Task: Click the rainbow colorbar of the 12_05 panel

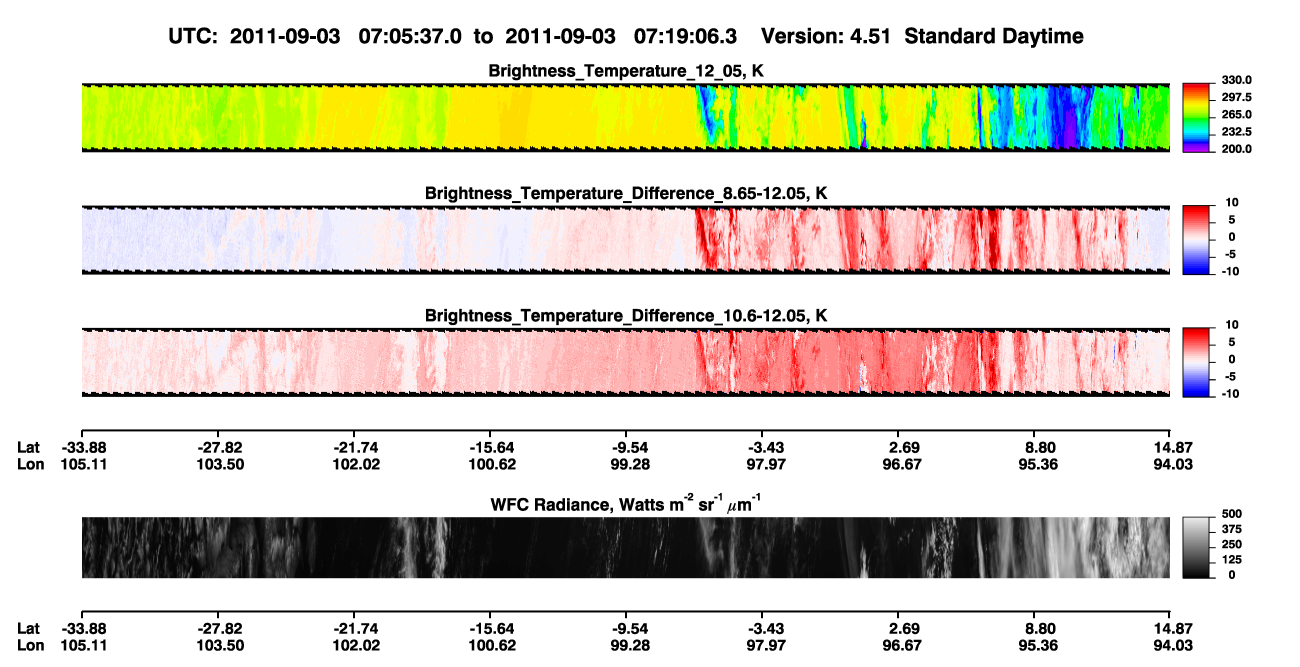Action: point(1197,117)
